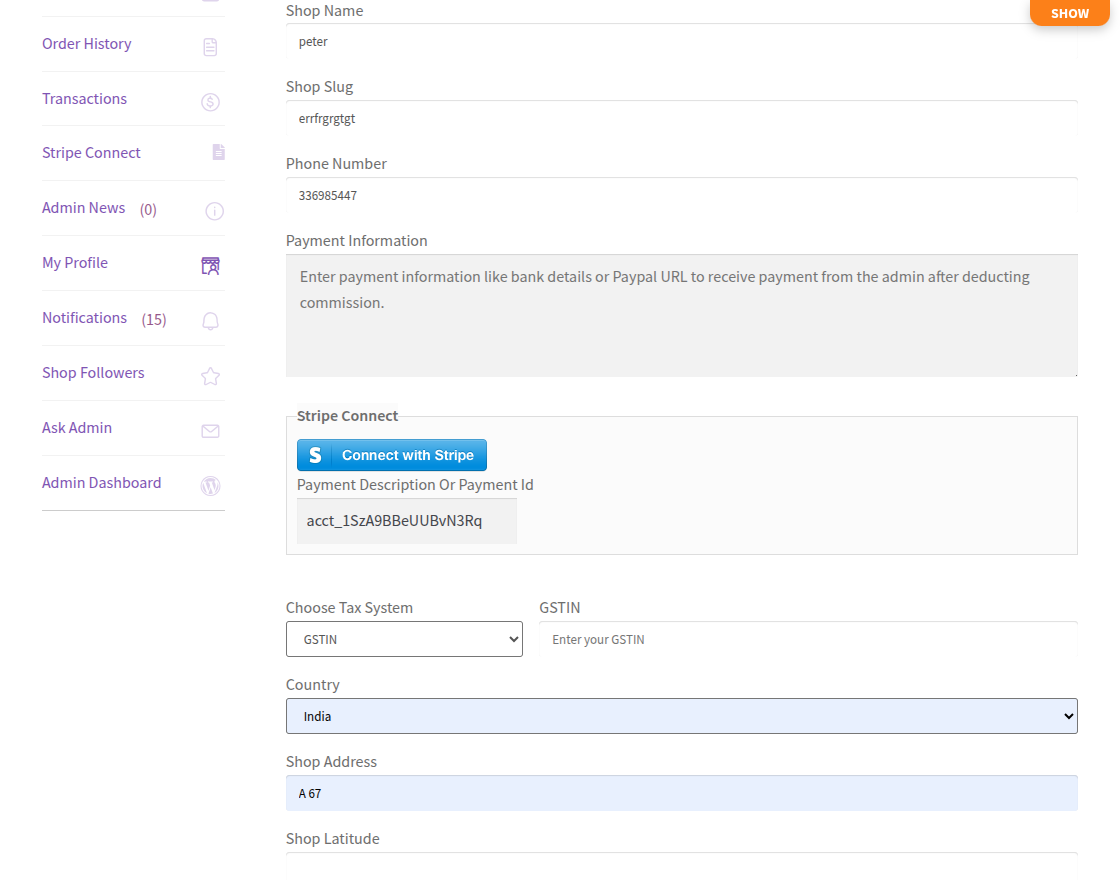Viewport: 1120px width, 880px height.
Task: Click the Shop Followers star icon
Action: tap(210, 376)
